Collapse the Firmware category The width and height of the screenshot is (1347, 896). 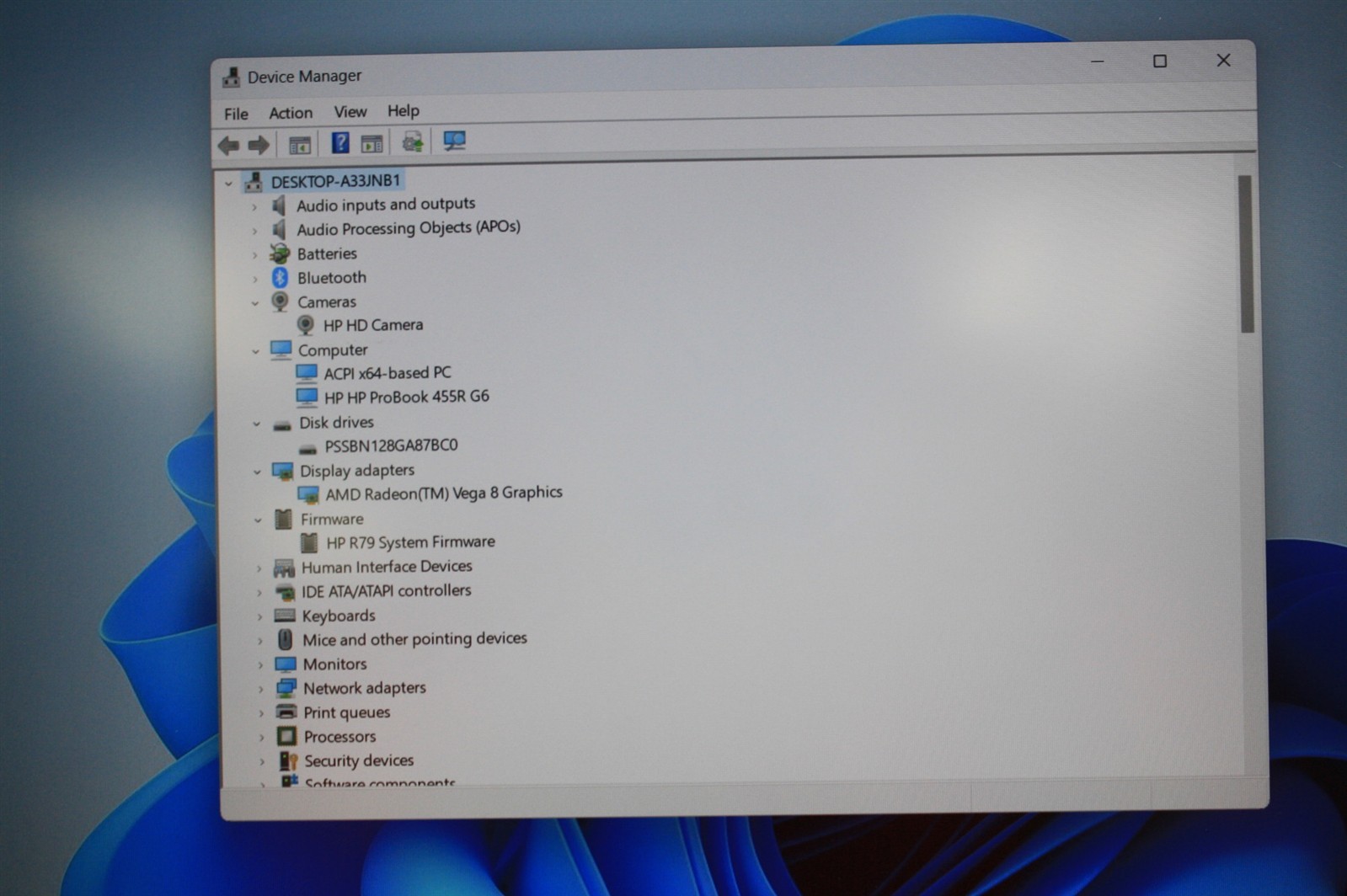pyautogui.click(x=258, y=520)
